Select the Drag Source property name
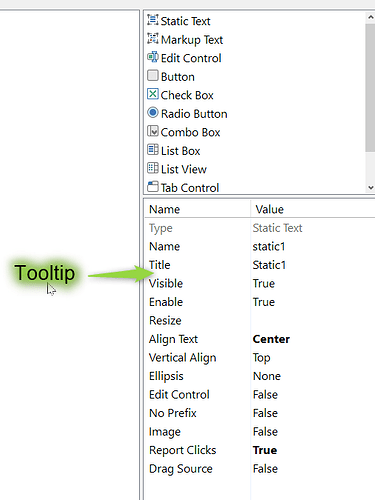 (181, 469)
